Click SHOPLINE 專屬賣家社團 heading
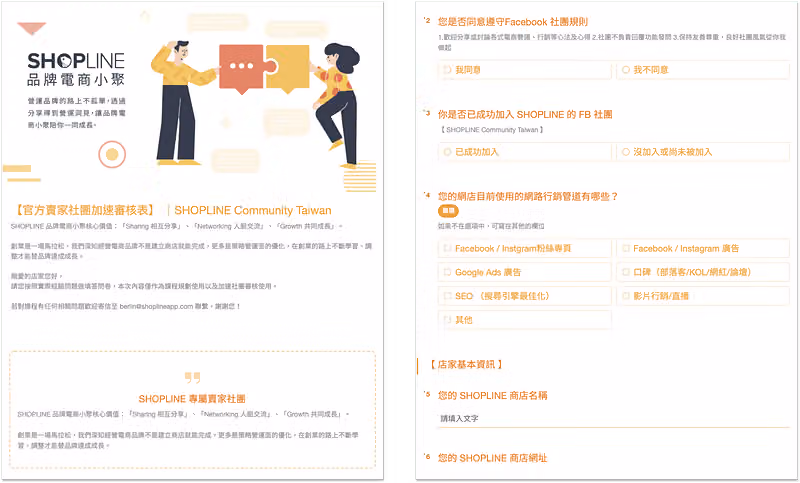The width and height of the screenshot is (800, 483). click(x=192, y=399)
